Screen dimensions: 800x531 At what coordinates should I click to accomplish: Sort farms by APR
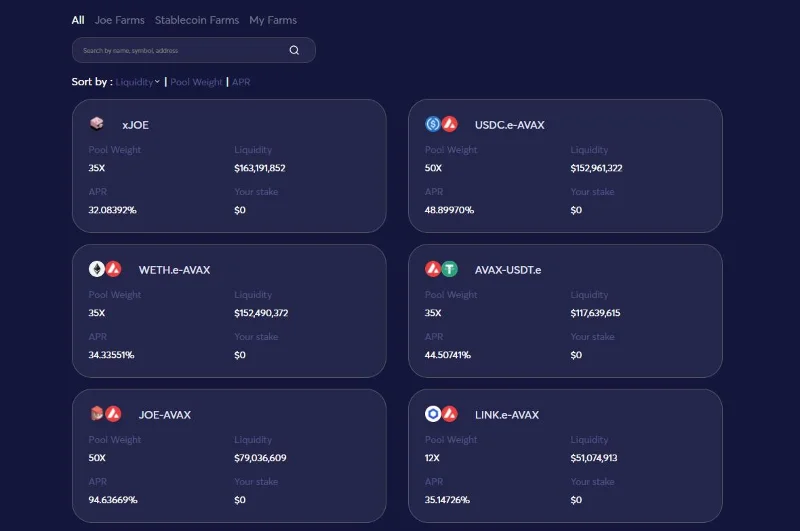(x=241, y=82)
